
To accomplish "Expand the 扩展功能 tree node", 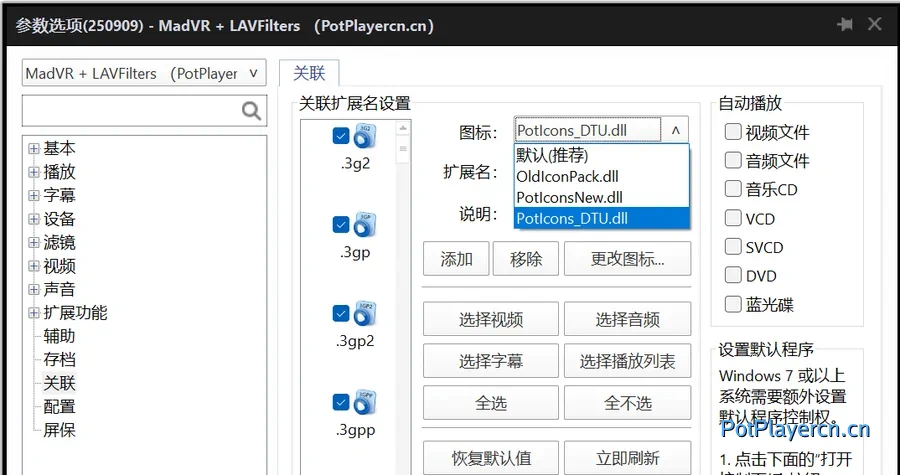I will [x=34, y=313].
